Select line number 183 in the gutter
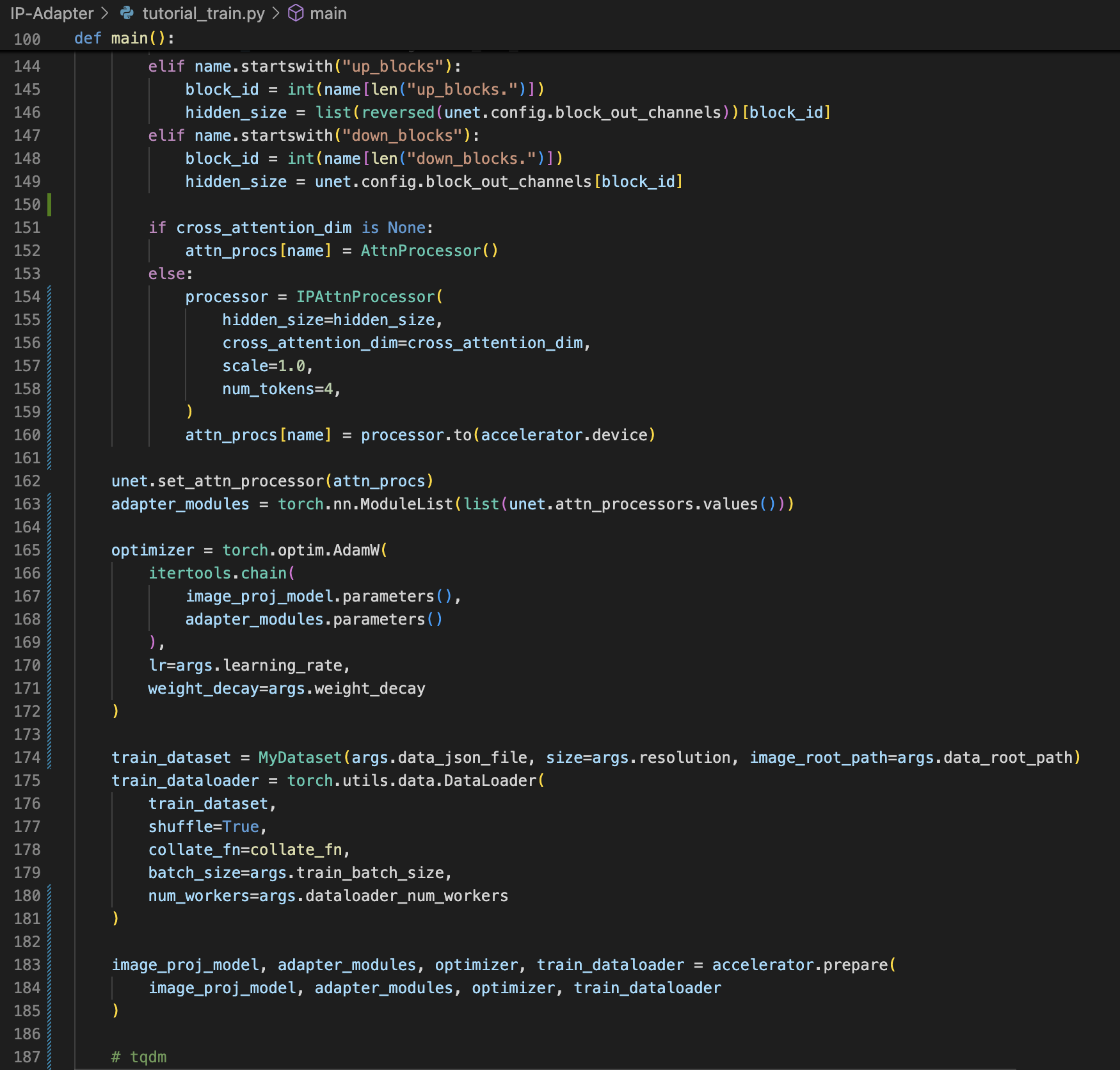Image resolution: width=1120 pixels, height=1070 pixels. tap(27, 965)
